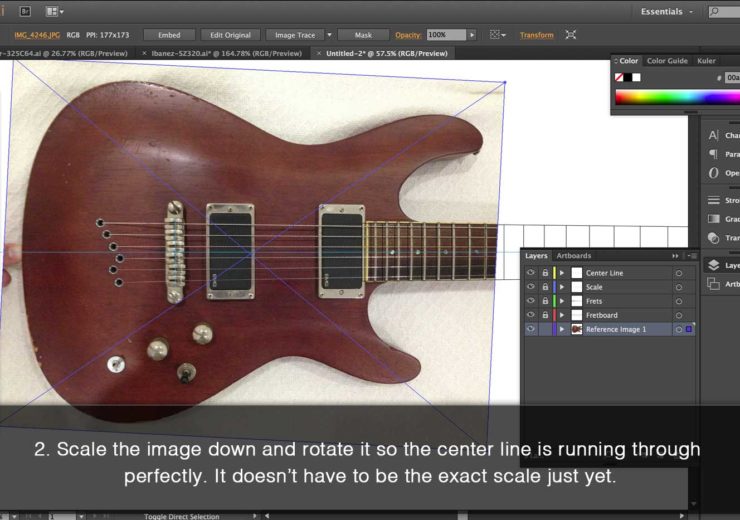Hide the Center Line layer
Image resolution: width=740 pixels, height=520 pixels.
(531, 273)
